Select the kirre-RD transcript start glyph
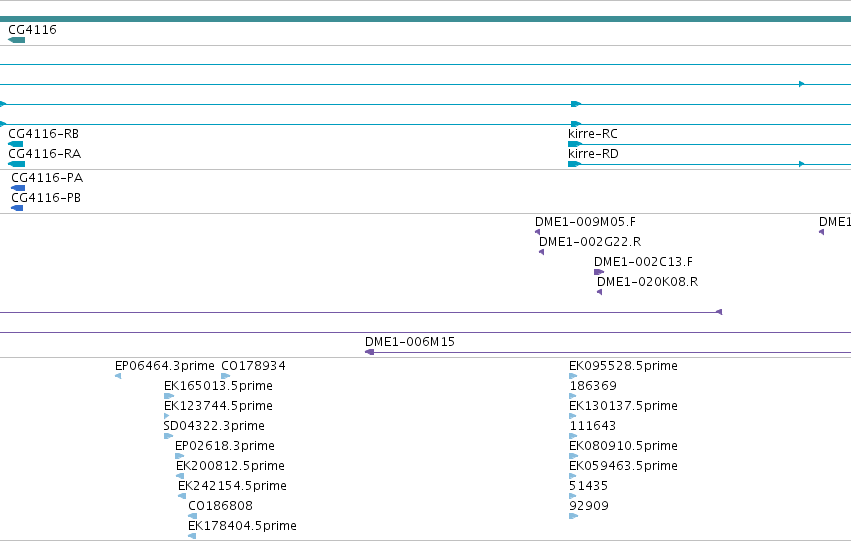Screen dimensions: 851x541 575,164
